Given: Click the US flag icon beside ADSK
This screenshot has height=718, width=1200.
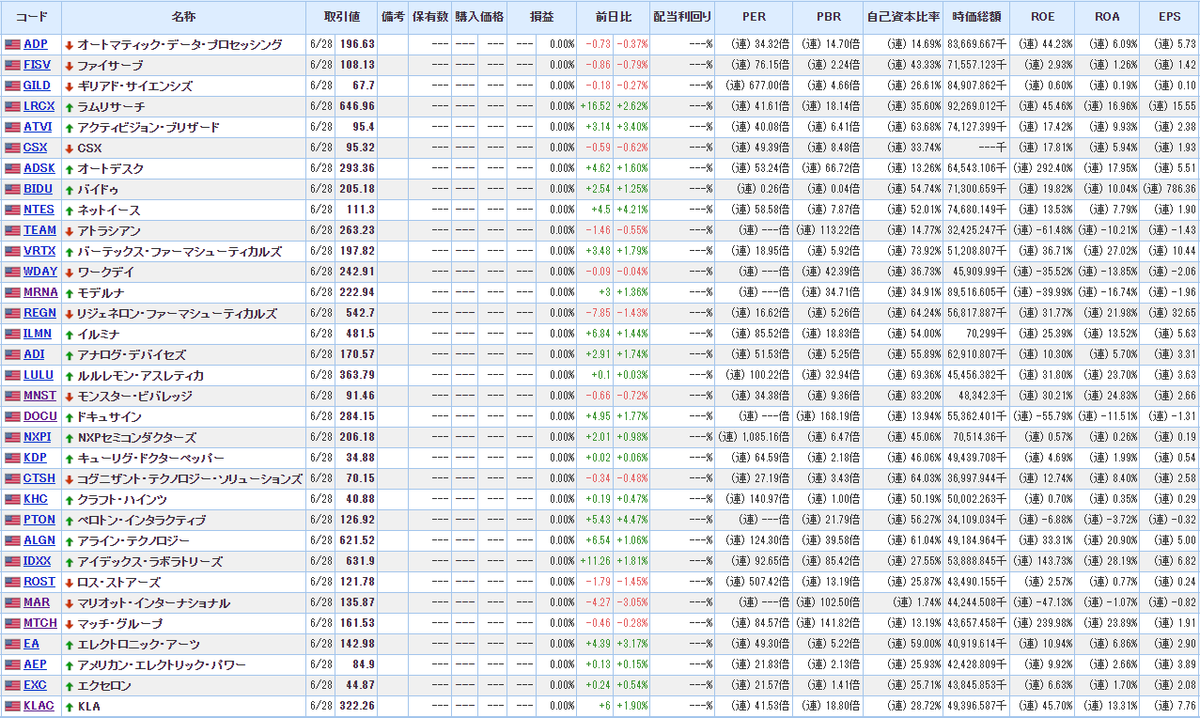Looking at the screenshot, I should [x=12, y=169].
